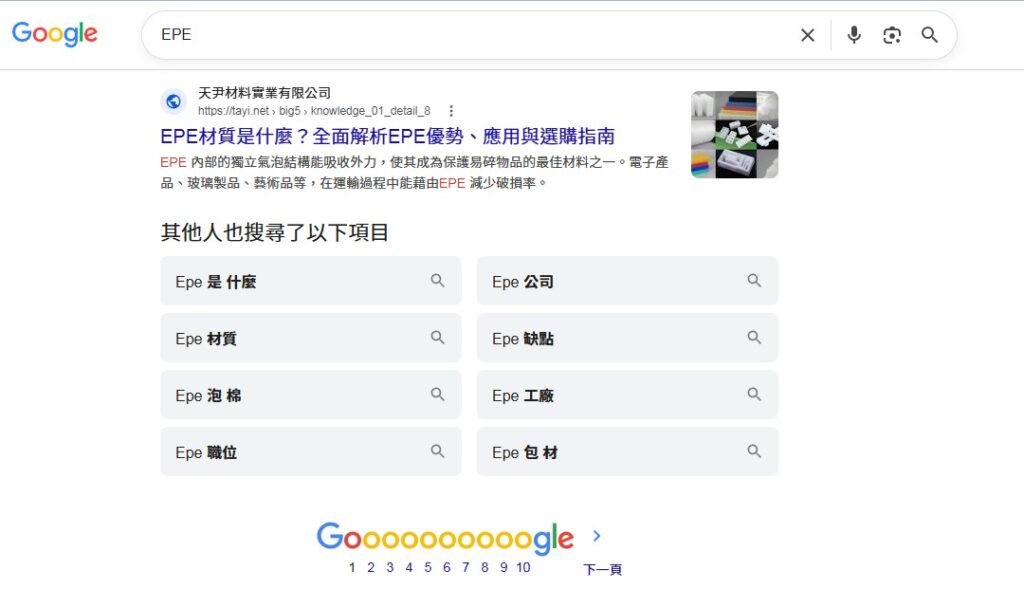Search related query Epe 材質
The height and width of the screenshot is (607, 1024).
(x=311, y=338)
